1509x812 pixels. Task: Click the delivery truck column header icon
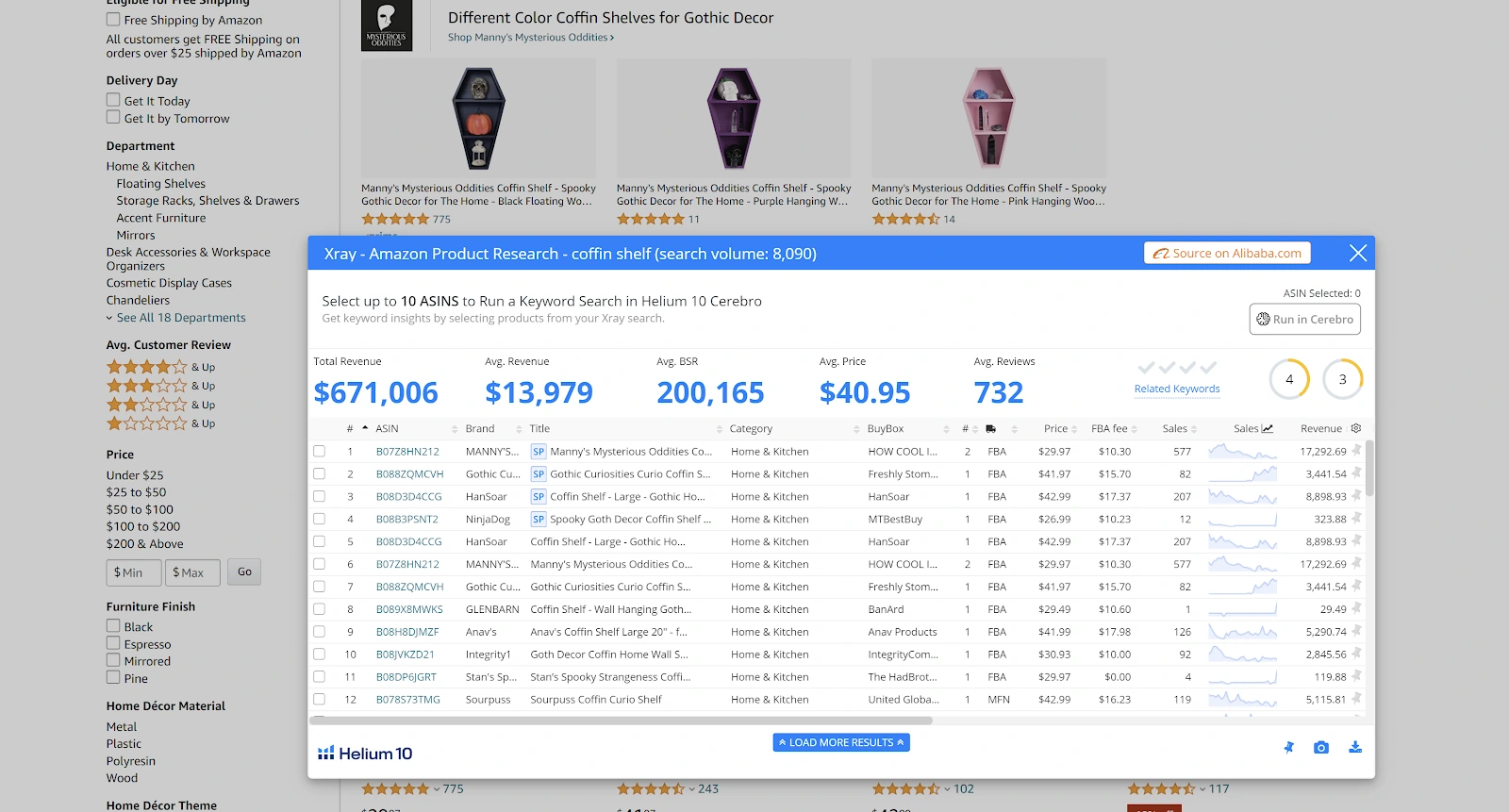[990, 429]
